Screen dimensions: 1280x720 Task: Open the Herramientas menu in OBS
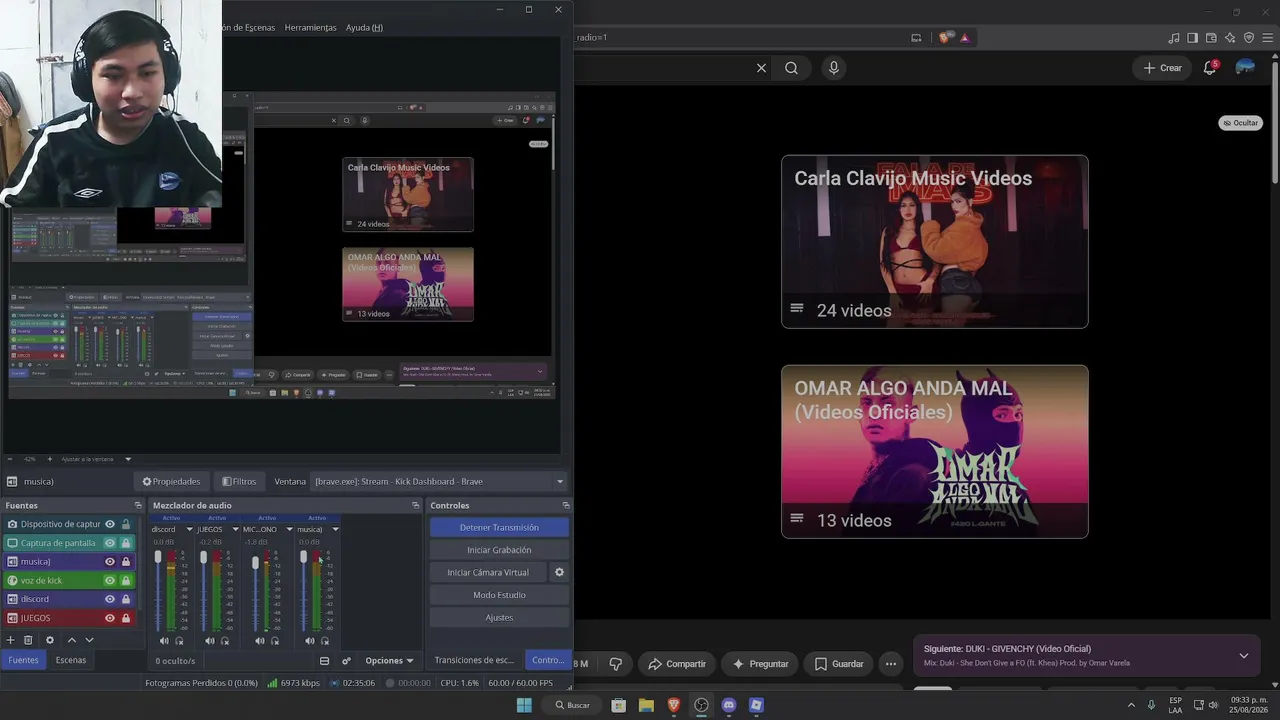[311, 27]
